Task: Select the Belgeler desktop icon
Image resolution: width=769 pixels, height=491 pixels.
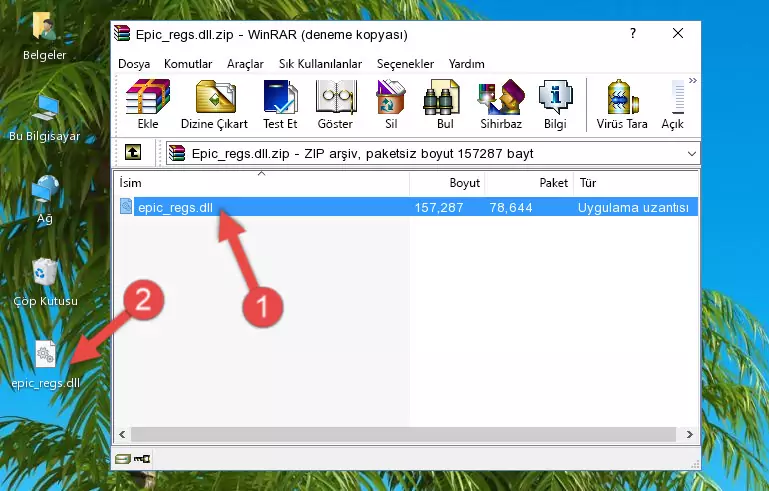Action: pos(44,36)
